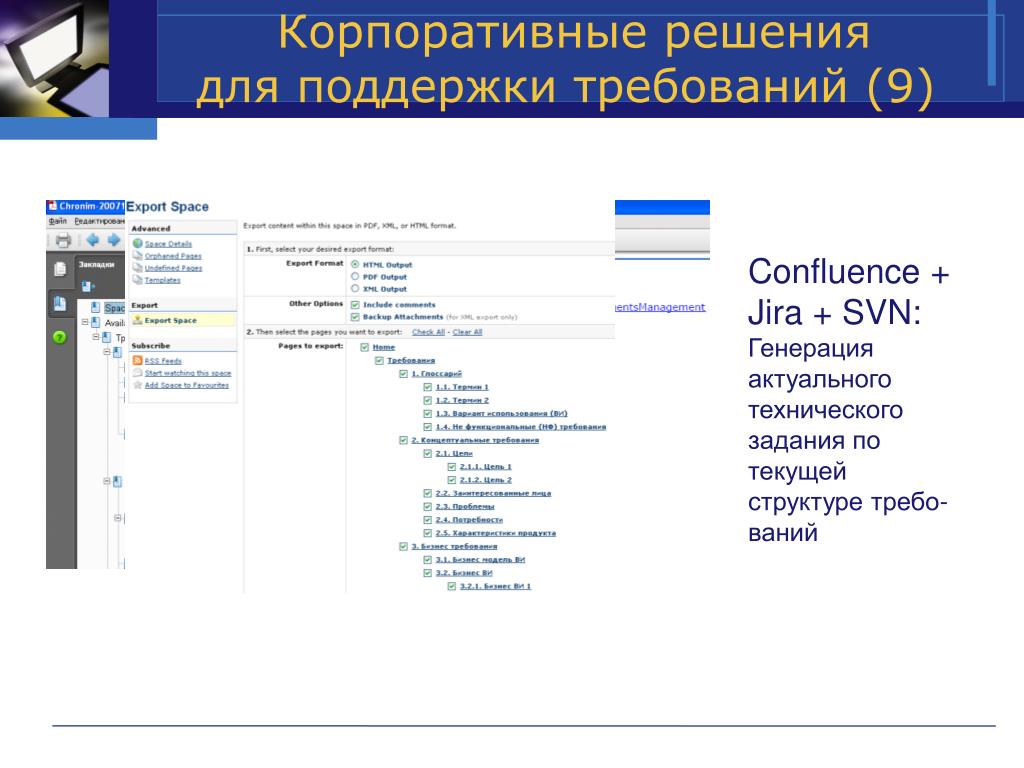Click the globe icon beside Space Details
The width and height of the screenshot is (1024, 768).
click(138, 244)
